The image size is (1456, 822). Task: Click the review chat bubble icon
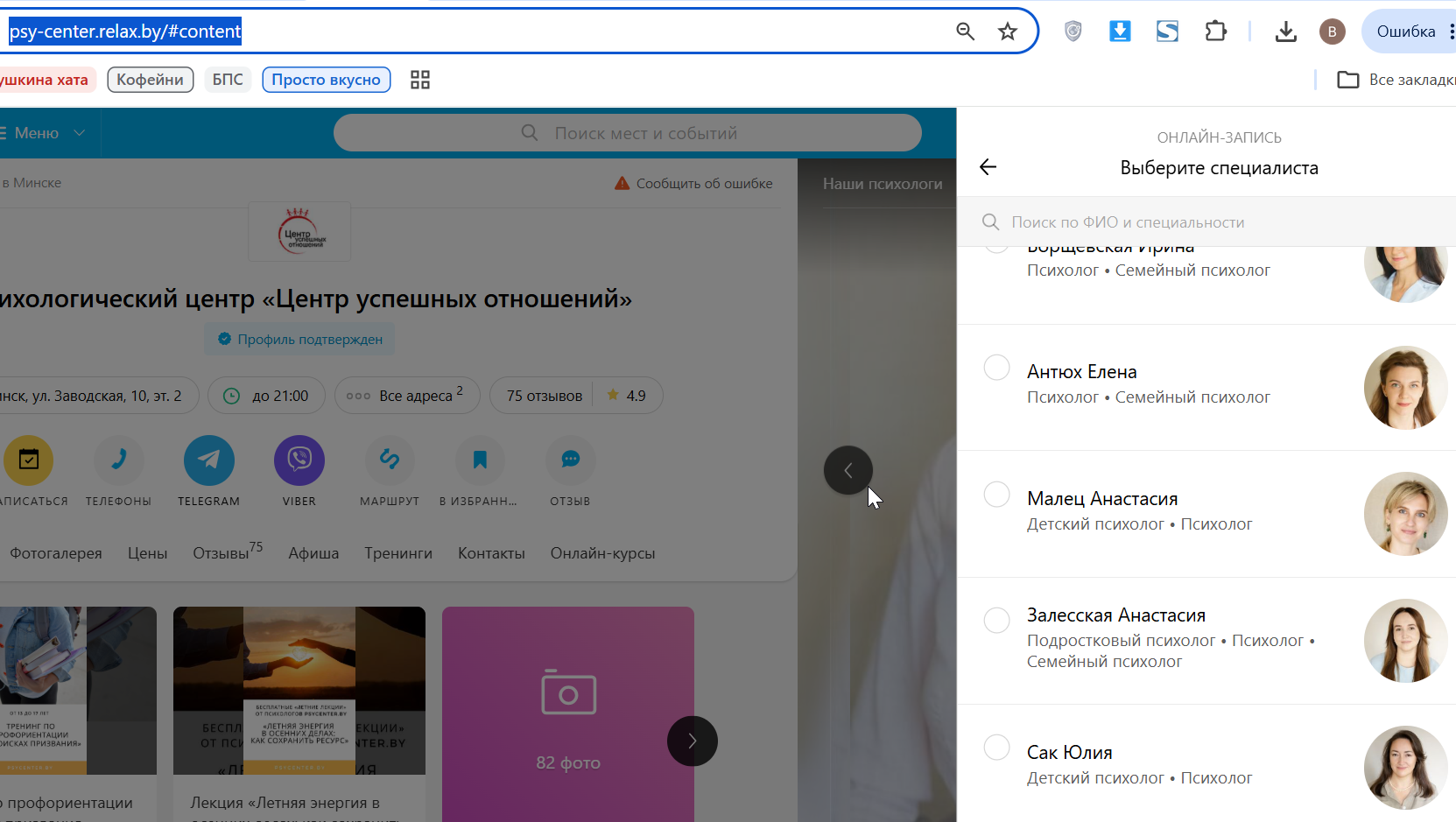coord(570,460)
